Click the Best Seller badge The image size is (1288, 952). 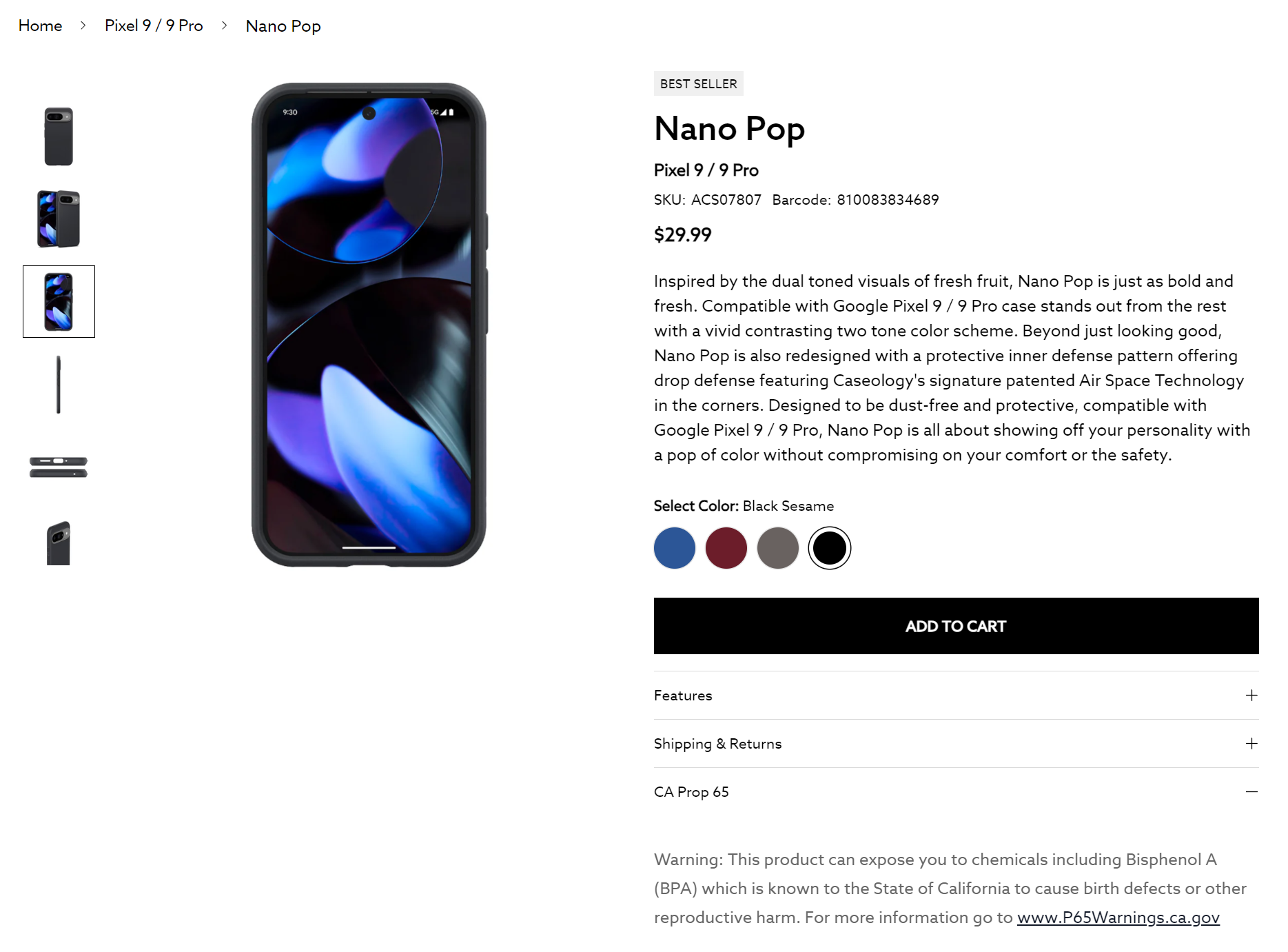click(x=698, y=83)
